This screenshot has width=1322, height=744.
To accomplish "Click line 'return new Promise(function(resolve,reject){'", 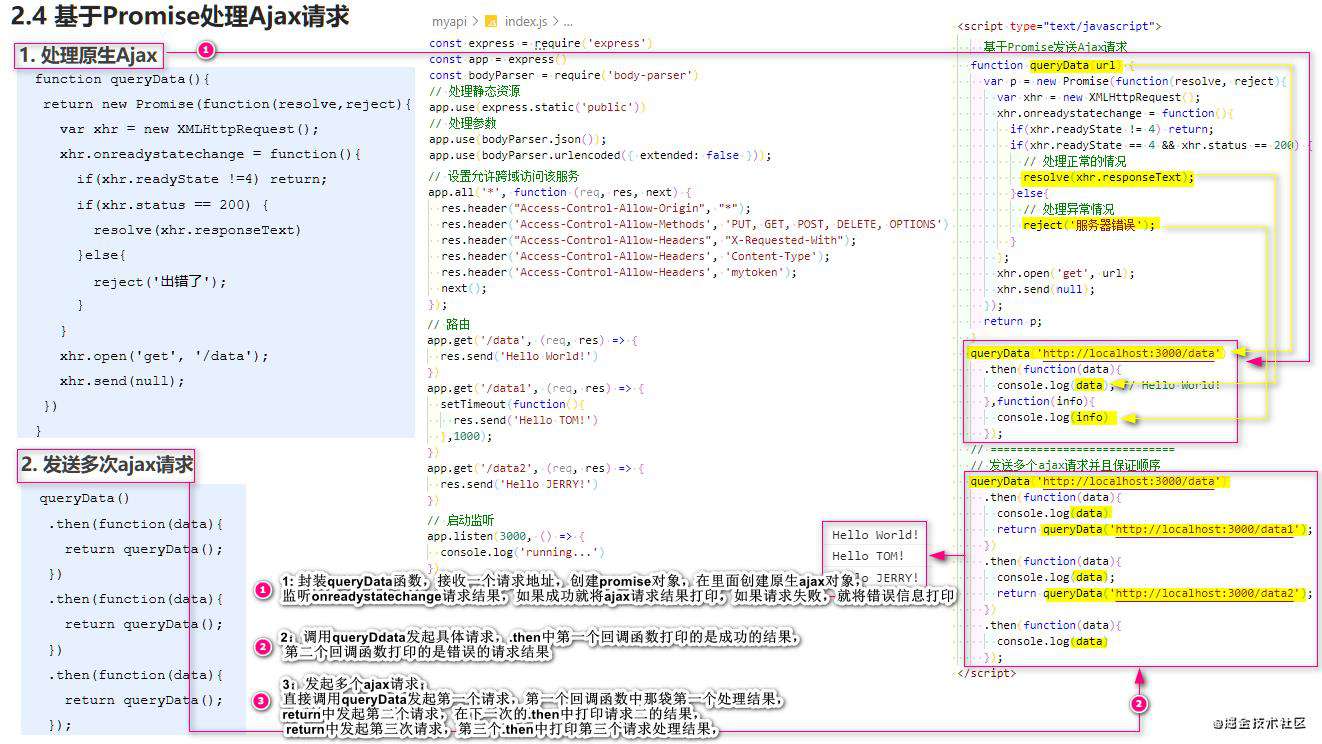I will click(x=227, y=104).
